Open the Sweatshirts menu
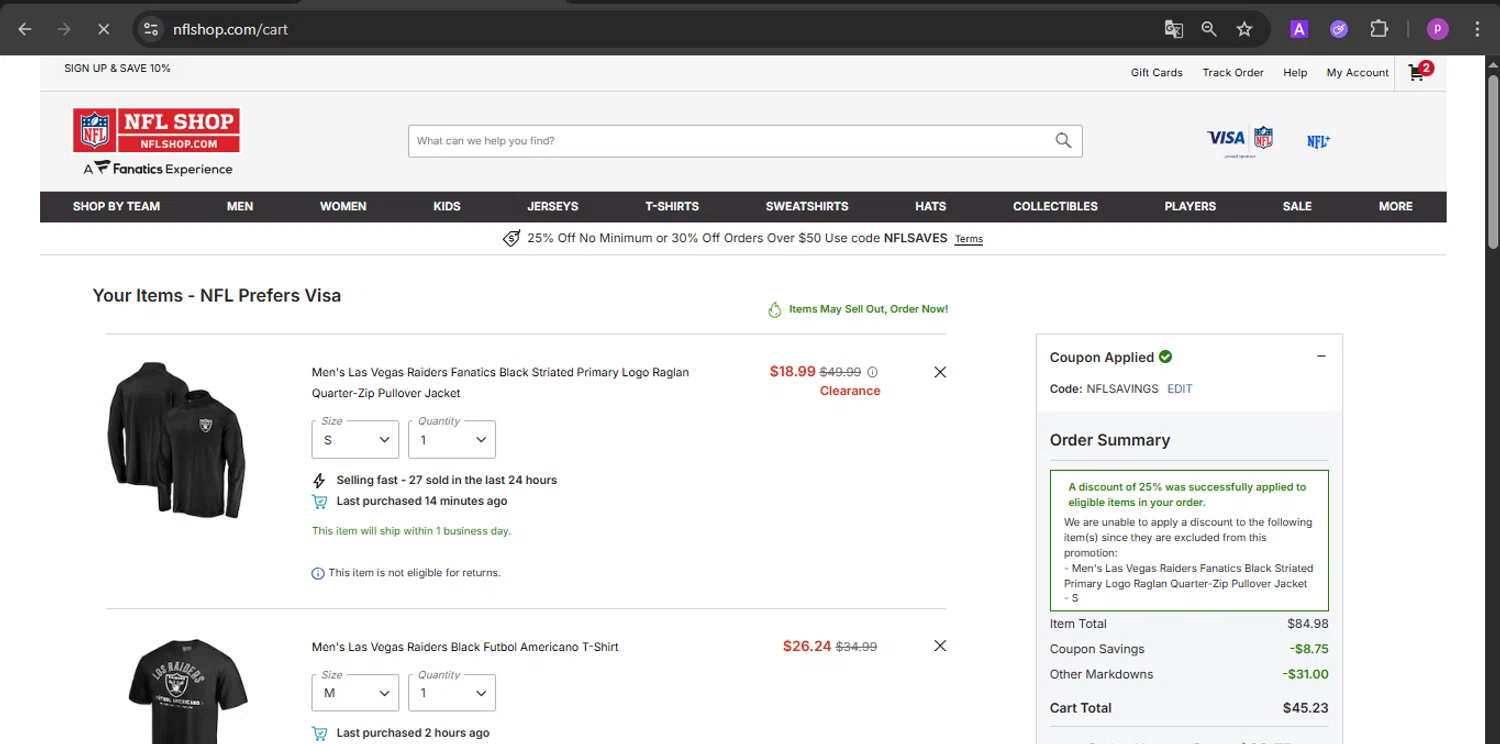Screen dimensions: 1500x744 tap(807, 206)
